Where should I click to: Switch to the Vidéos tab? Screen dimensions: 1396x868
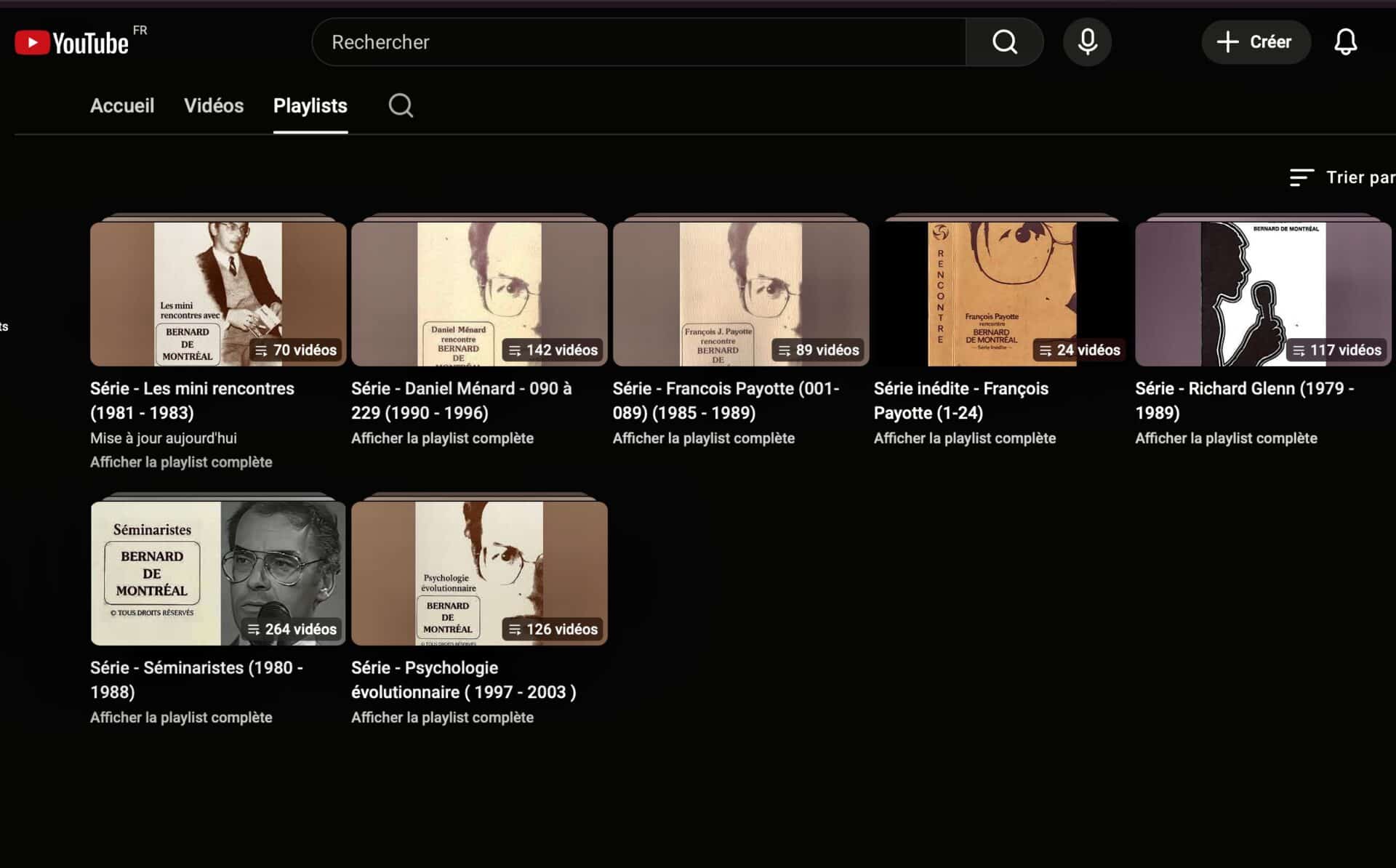214,106
